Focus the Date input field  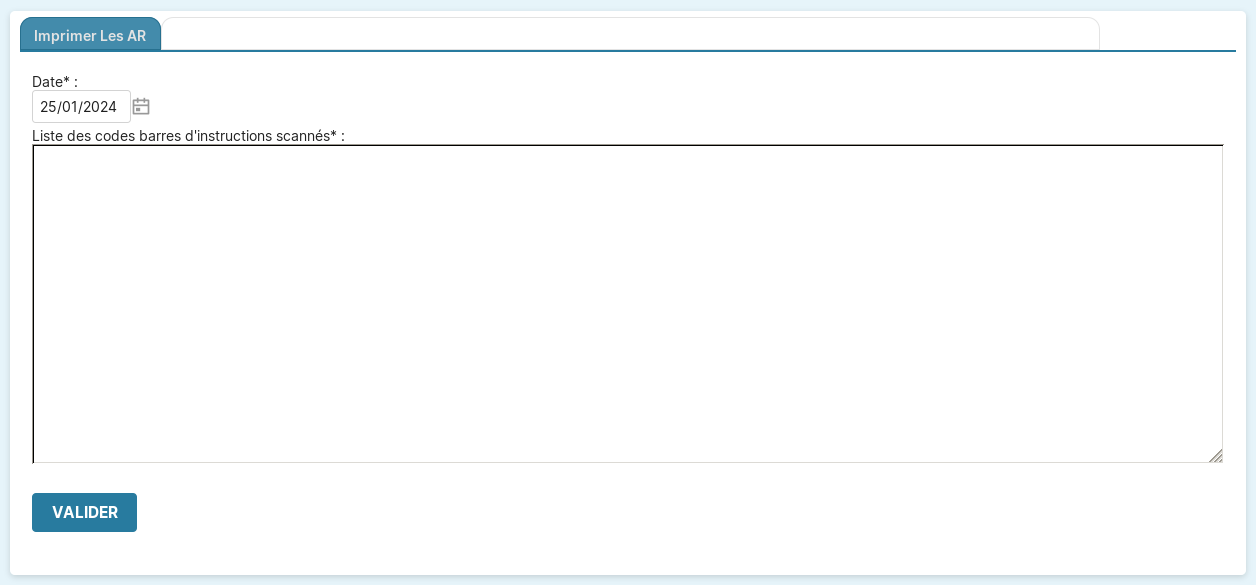(81, 107)
